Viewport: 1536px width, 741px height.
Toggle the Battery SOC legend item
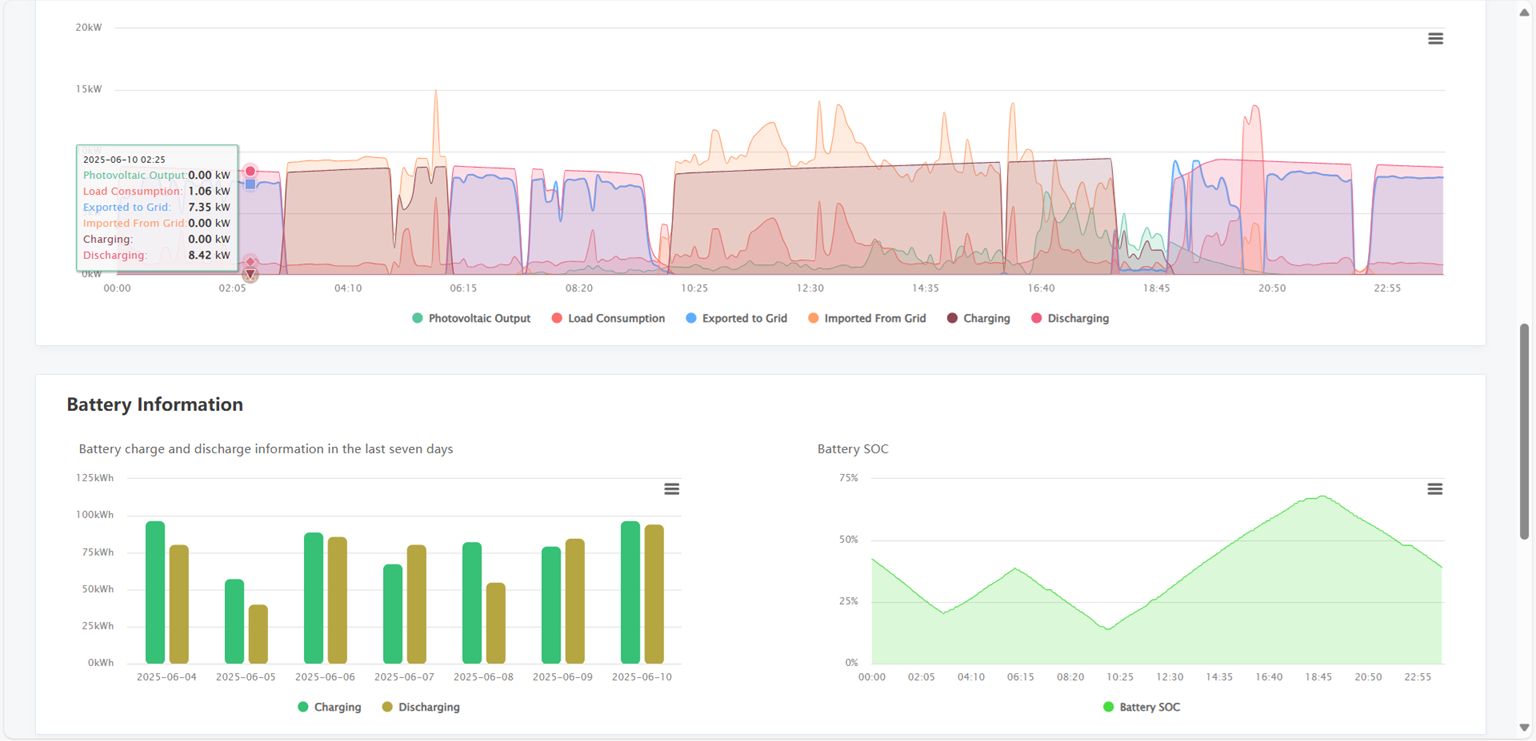[x=1141, y=707]
